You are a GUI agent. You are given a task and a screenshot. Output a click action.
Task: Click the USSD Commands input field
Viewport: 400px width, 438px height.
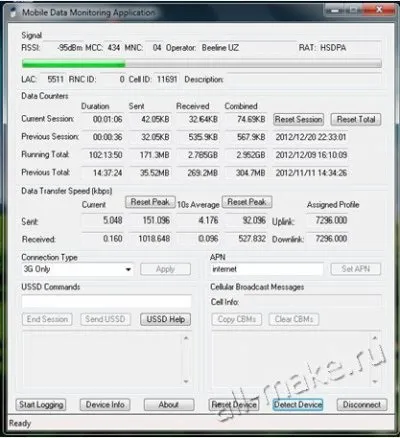pos(106,302)
